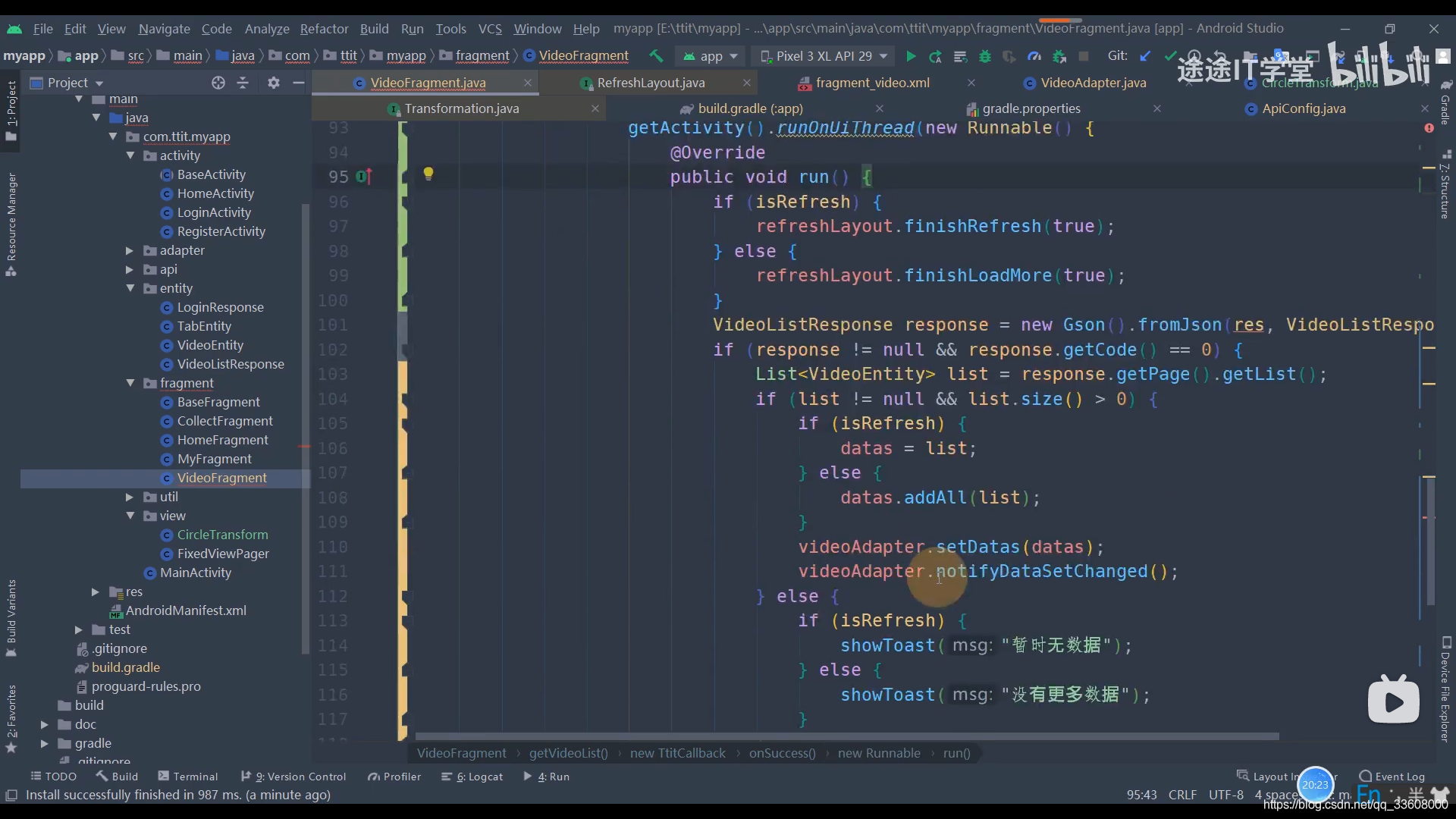This screenshot has width=1456, height=819.
Task: Click the Run with Coverage icon
Action: (1009, 56)
